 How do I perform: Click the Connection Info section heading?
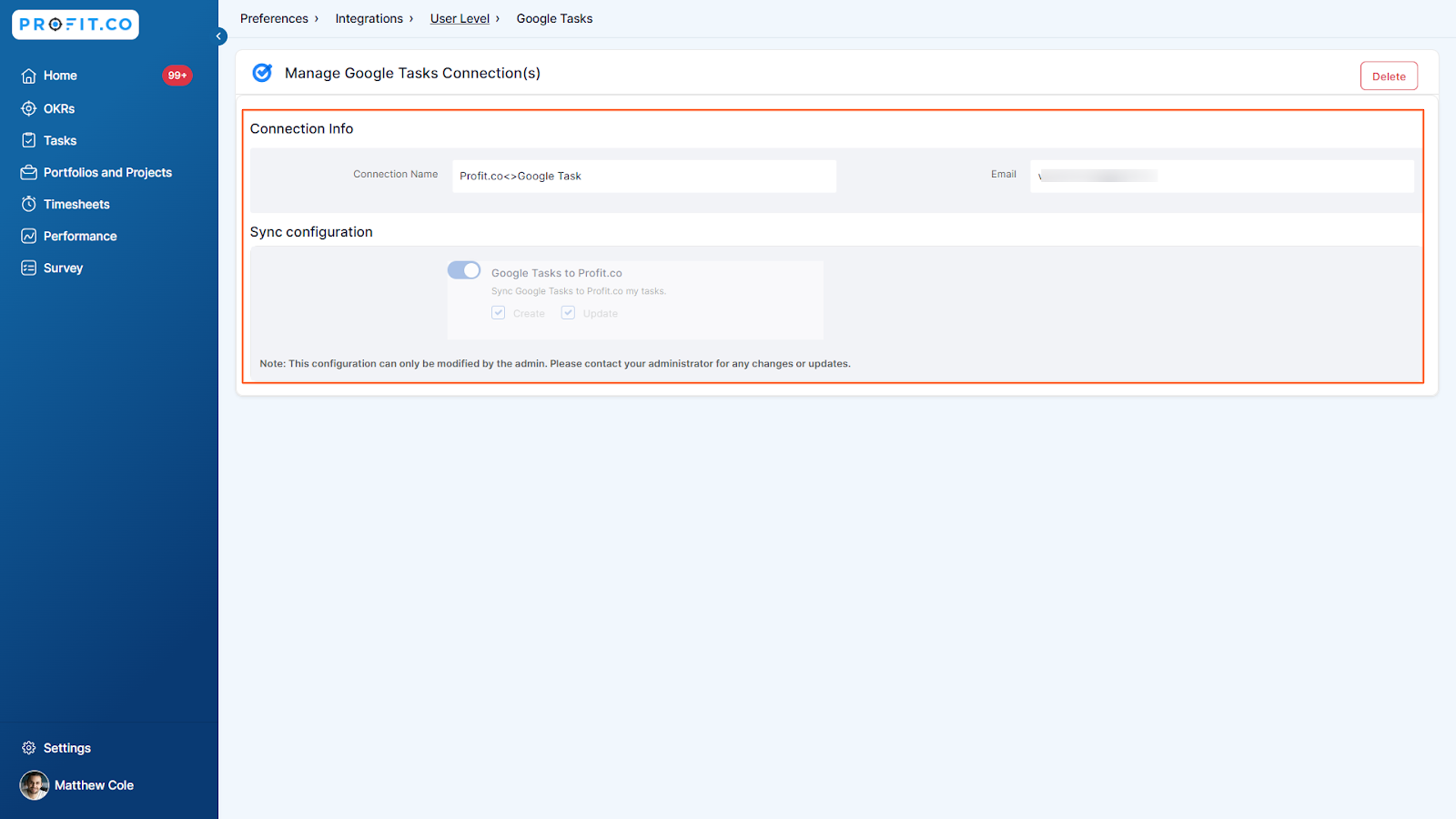point(301,128)
